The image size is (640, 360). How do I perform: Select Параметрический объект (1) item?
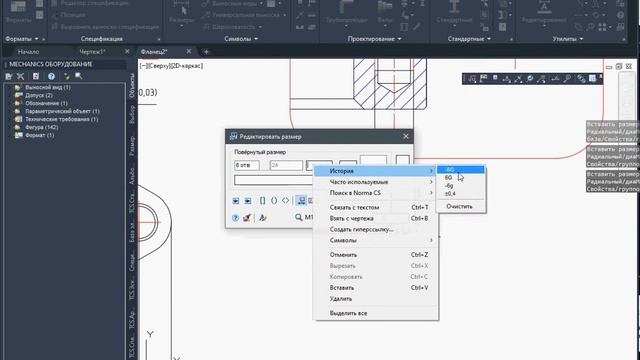click(x=62, y=111)
